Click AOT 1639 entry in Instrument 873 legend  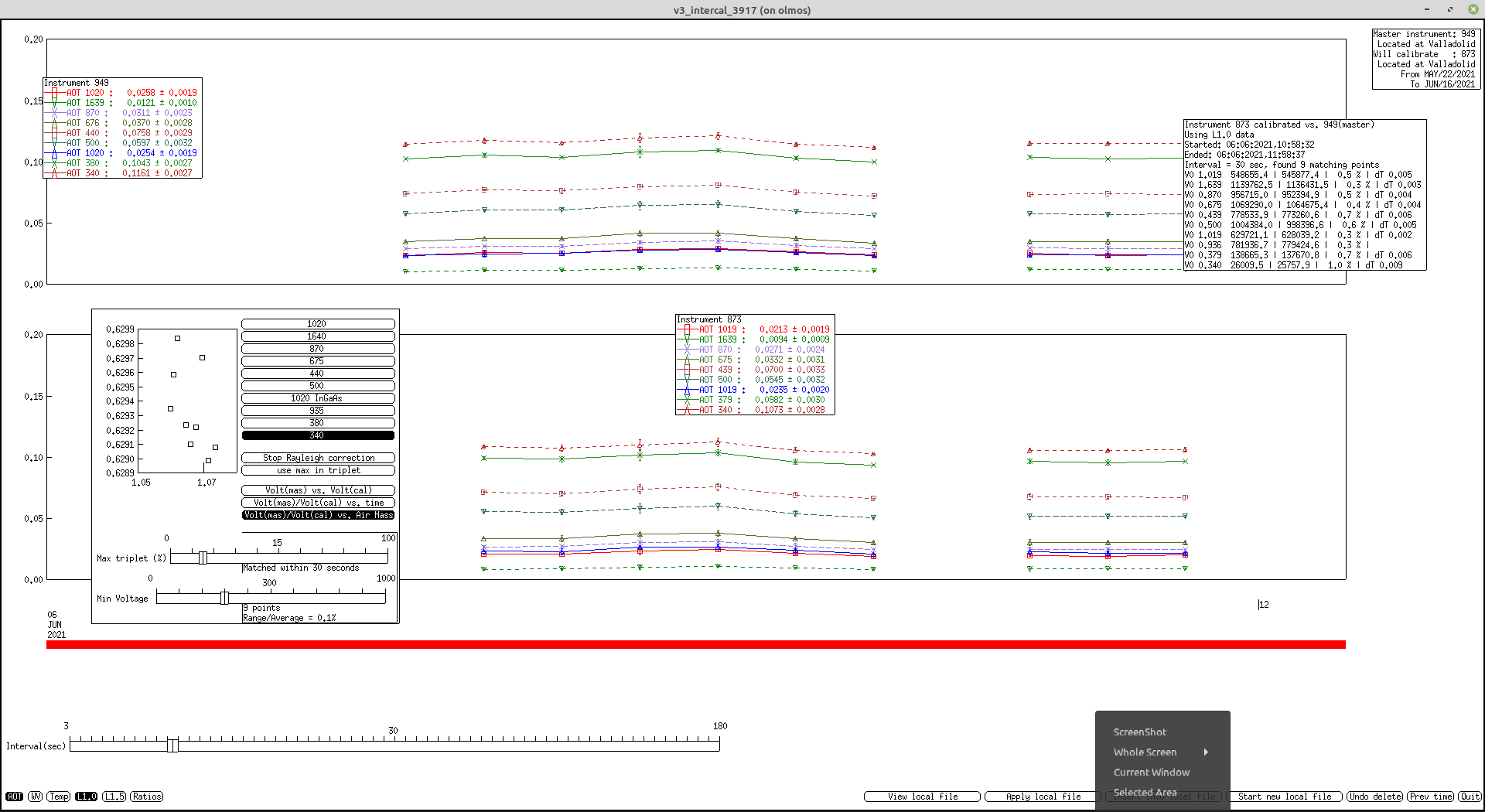(755, 339)
